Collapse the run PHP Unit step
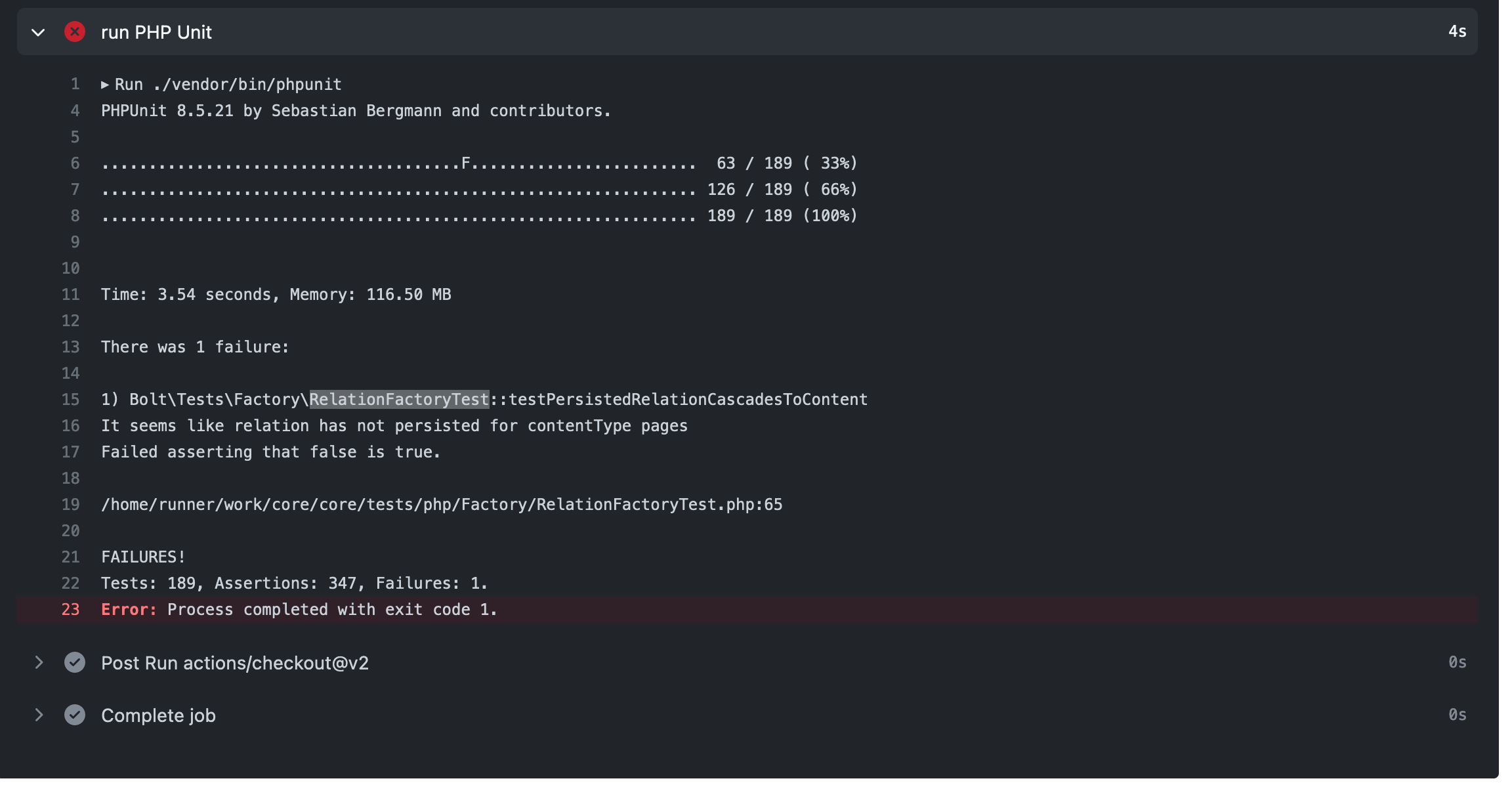The width and height of the screenshot is (1512, 785). click(x=38, y=32)
